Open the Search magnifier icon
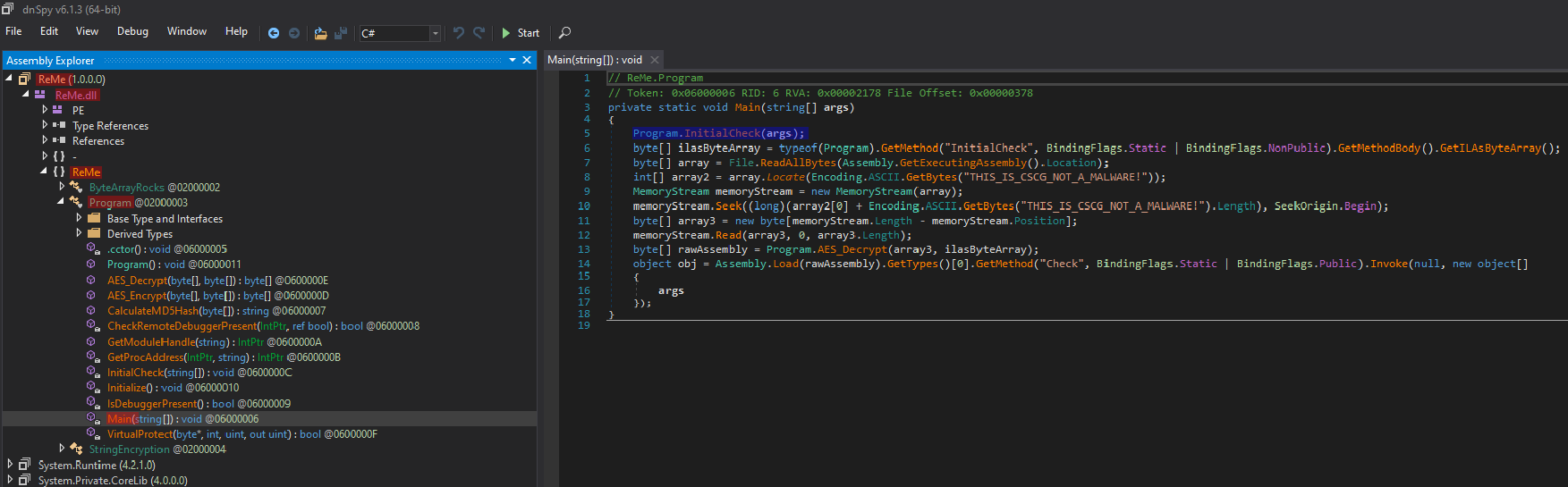The height and width of the screenshot is (487, 1568). pyautogui.click(x=564, y=33)
